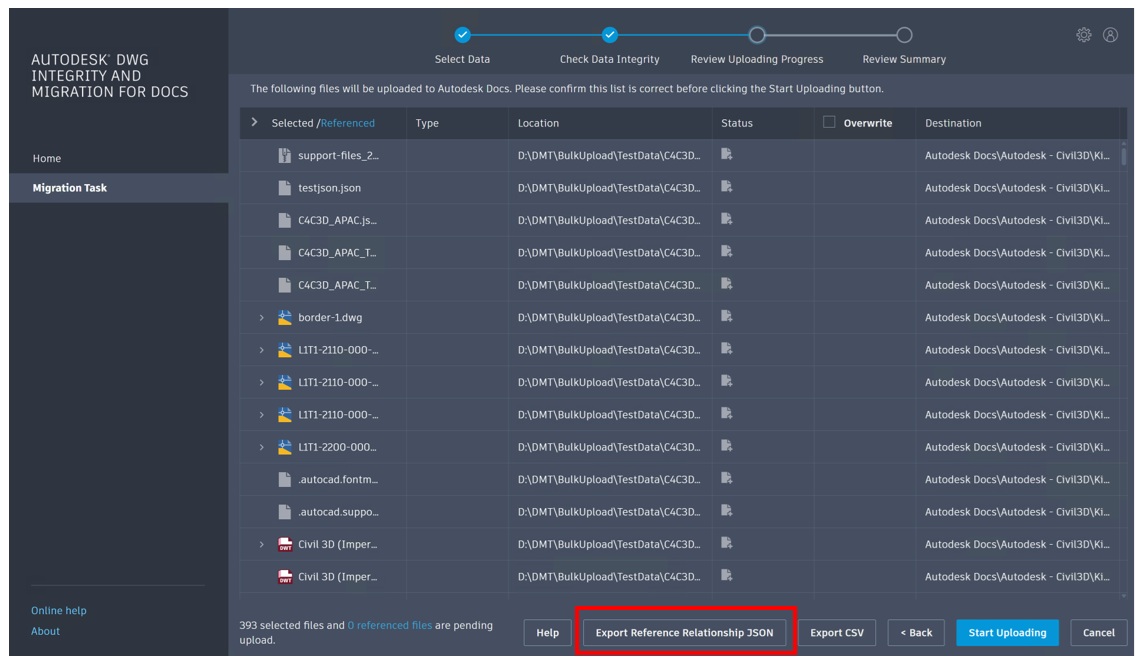Expand all rows using header chevron
Viewport: 1143px width, 658px height.
pyautogui.click(x=254, y=122)
